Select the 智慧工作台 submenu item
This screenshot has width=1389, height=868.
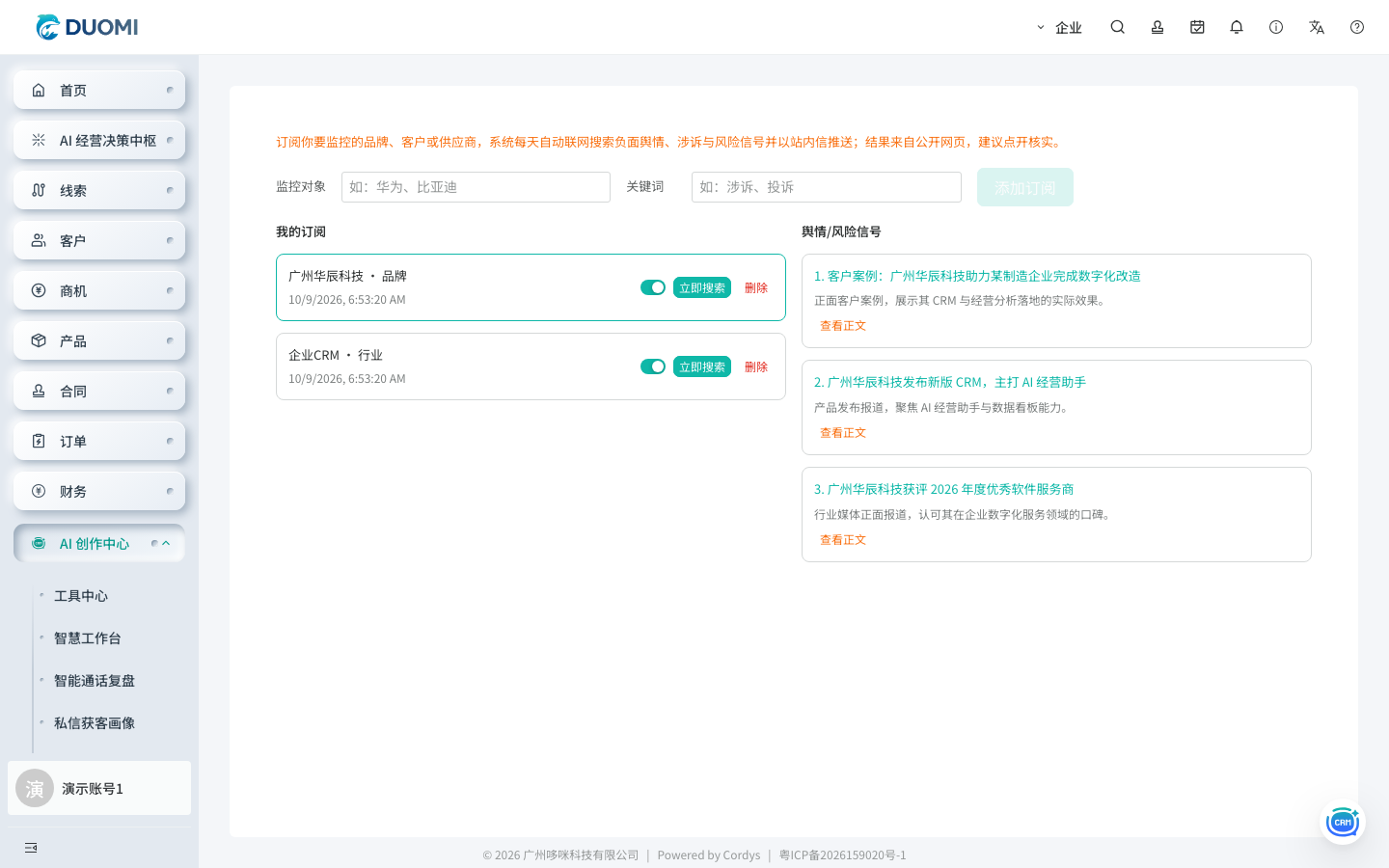pyautogui.click(x=88, y=638)
